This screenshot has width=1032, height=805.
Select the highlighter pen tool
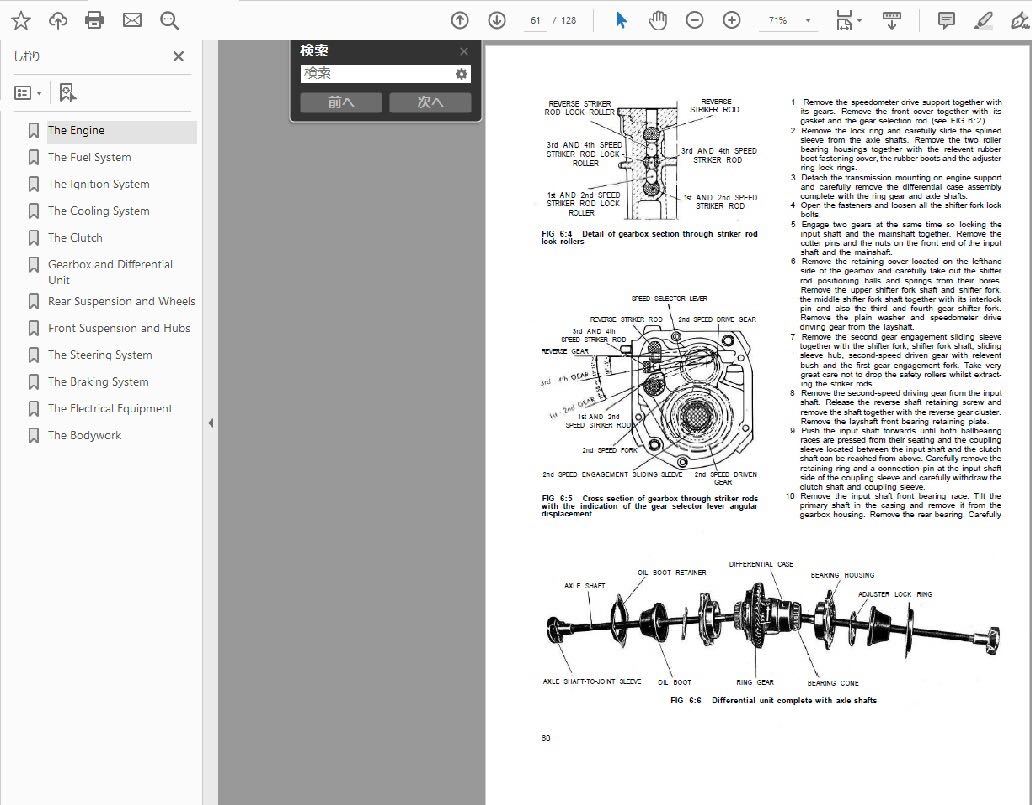(x=983, y=21)
